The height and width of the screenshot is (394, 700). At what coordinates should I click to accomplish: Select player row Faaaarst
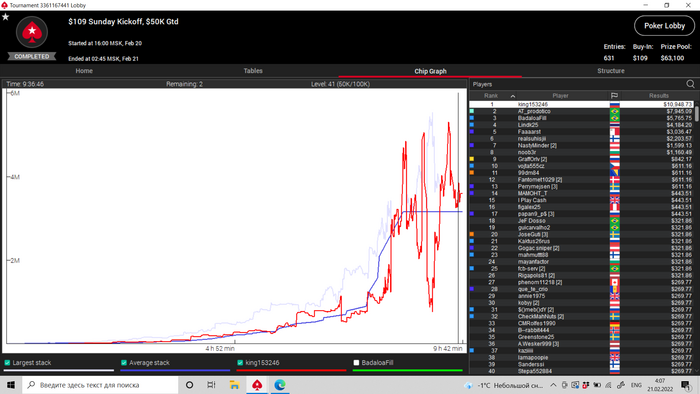click(x=582, y=132)
